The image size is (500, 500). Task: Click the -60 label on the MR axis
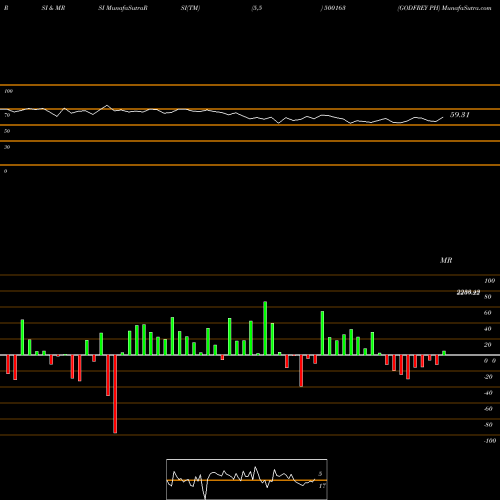tap(488, 409)
